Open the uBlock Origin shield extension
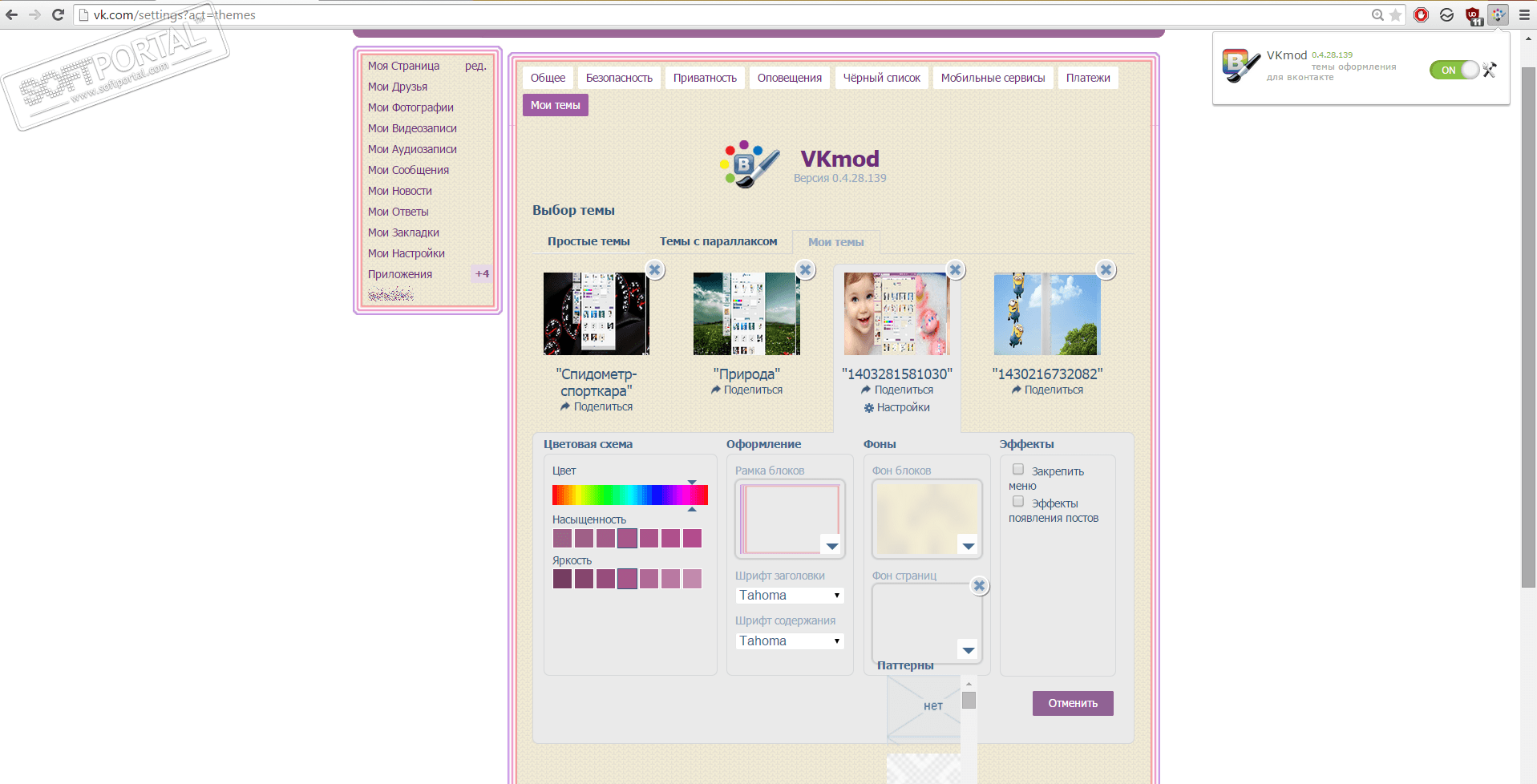1537x784 pixels. tap(1474, 15)
